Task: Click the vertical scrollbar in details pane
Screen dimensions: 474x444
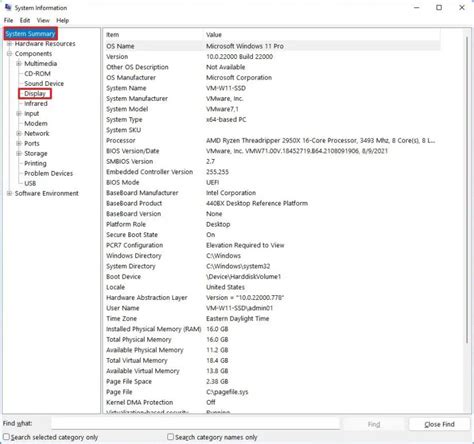Action: tap(467, 190)
